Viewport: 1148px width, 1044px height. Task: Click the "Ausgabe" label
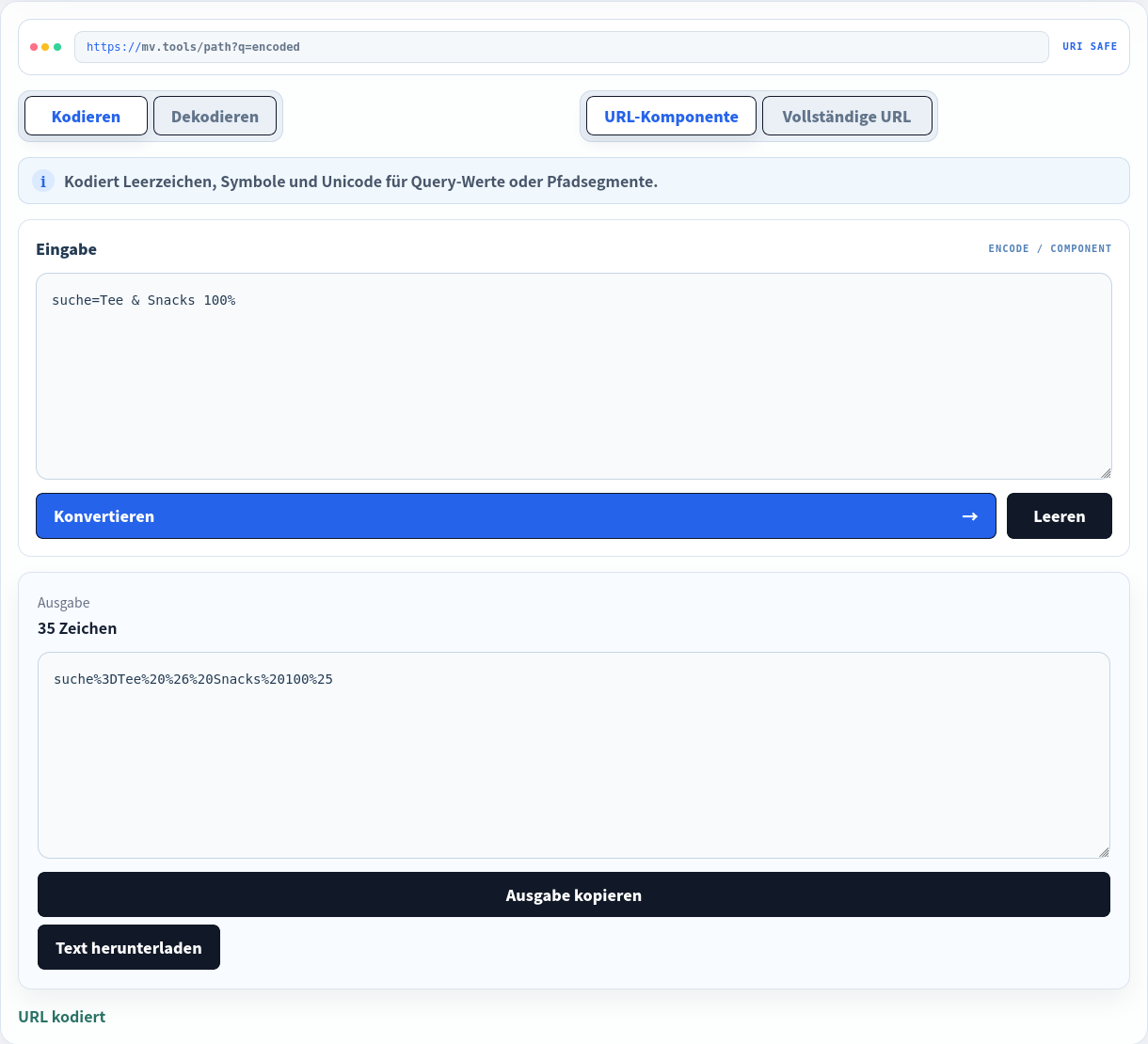64,603
